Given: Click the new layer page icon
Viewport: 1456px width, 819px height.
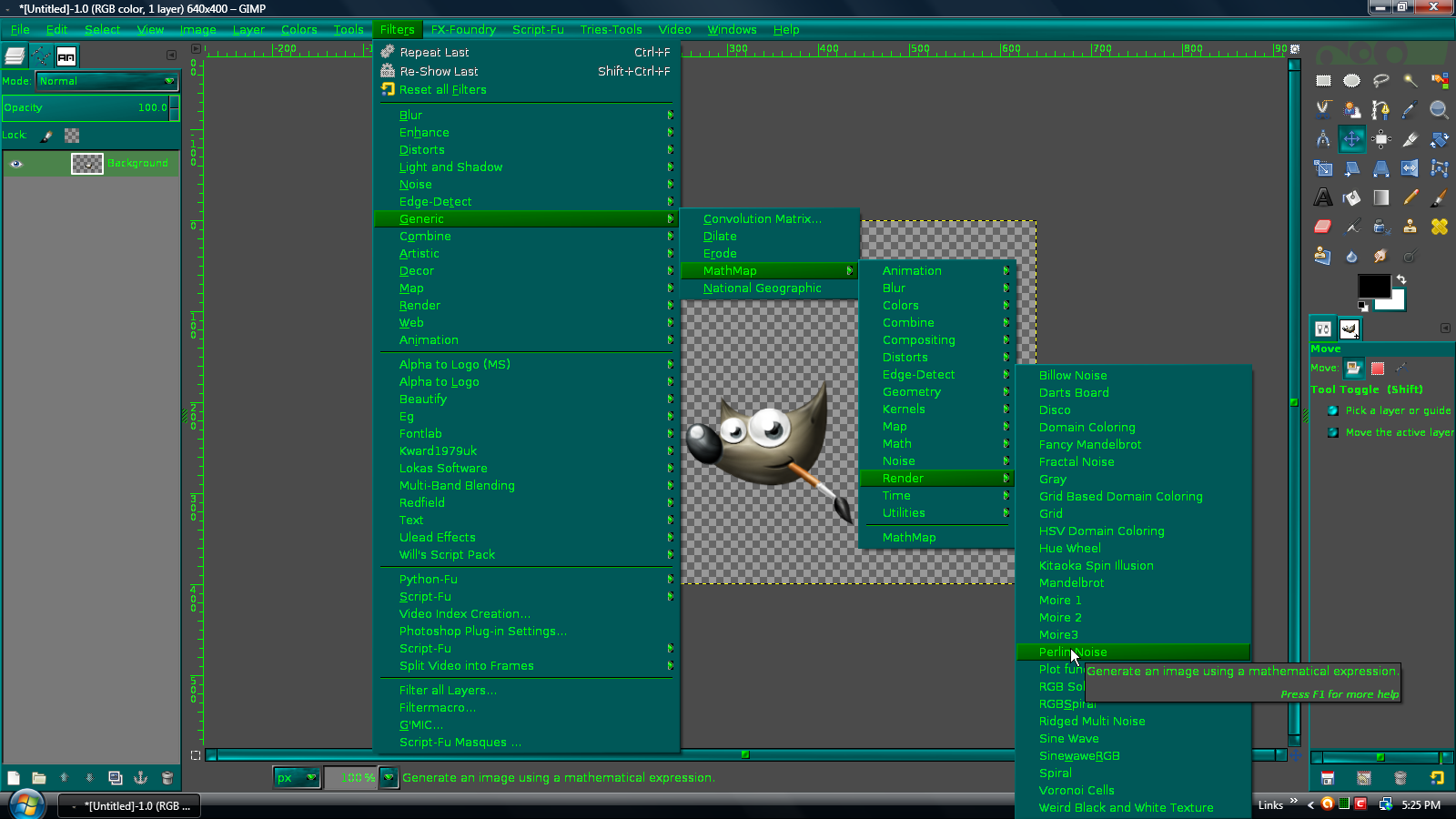Looking at the screenshot, I should 14,778.
